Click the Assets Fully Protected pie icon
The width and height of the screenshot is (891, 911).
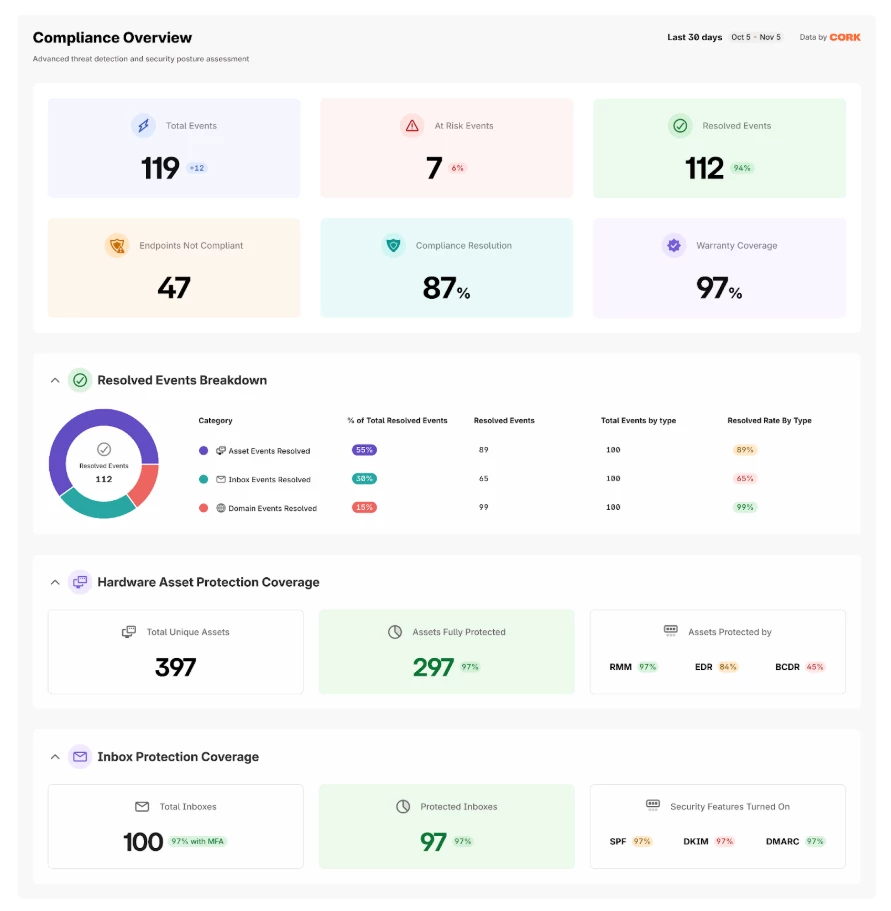coord(395,632)
